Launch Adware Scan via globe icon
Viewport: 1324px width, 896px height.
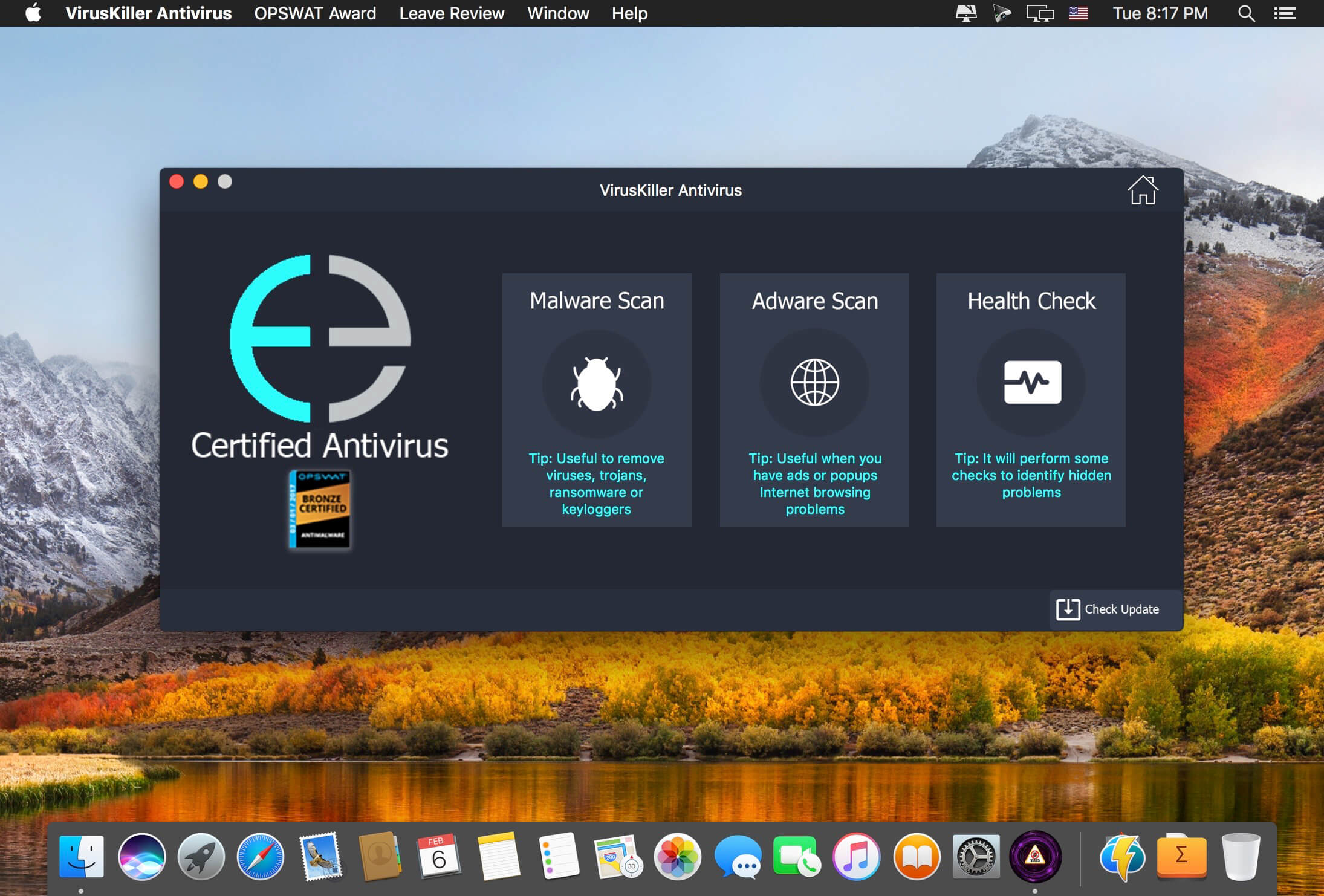(814, 382)
